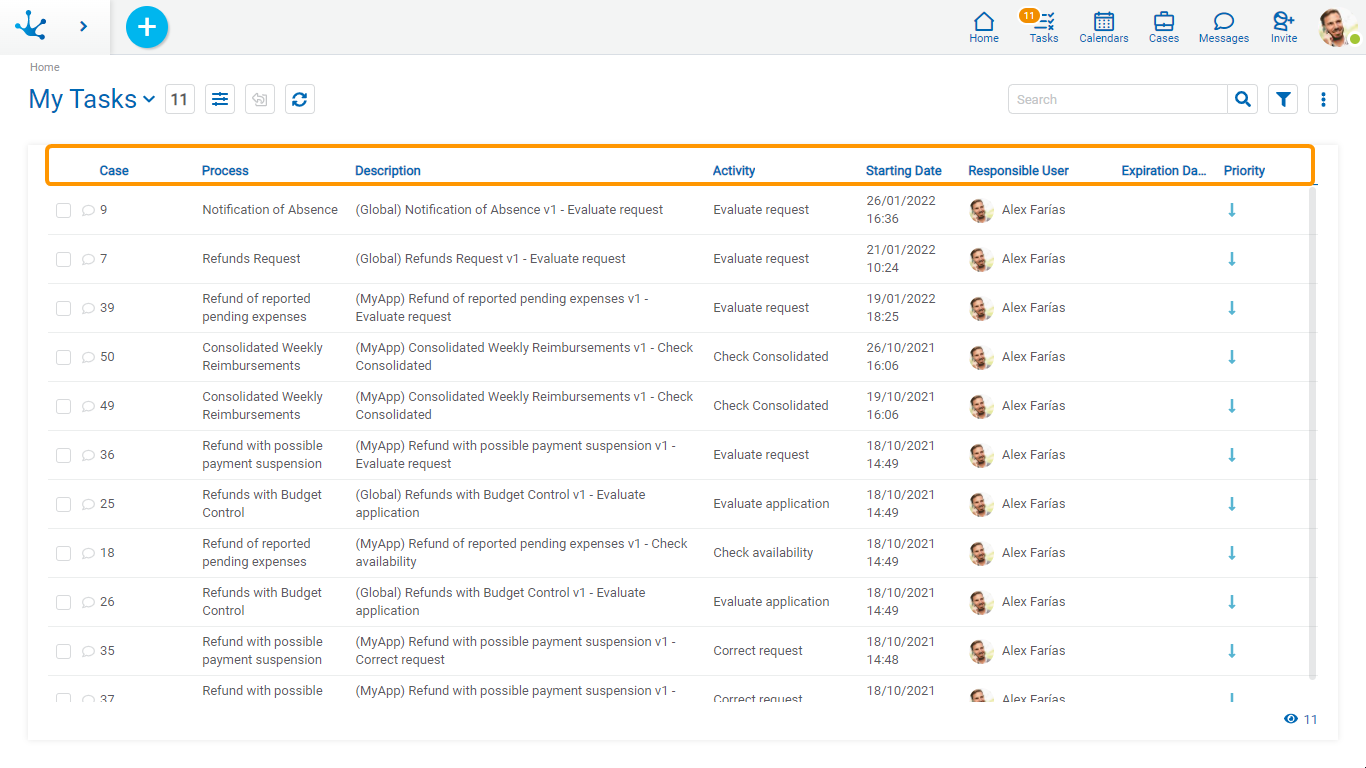Click priority arrow for case 25
This screenshot has width=1366, height=768.
[1232, 504]
